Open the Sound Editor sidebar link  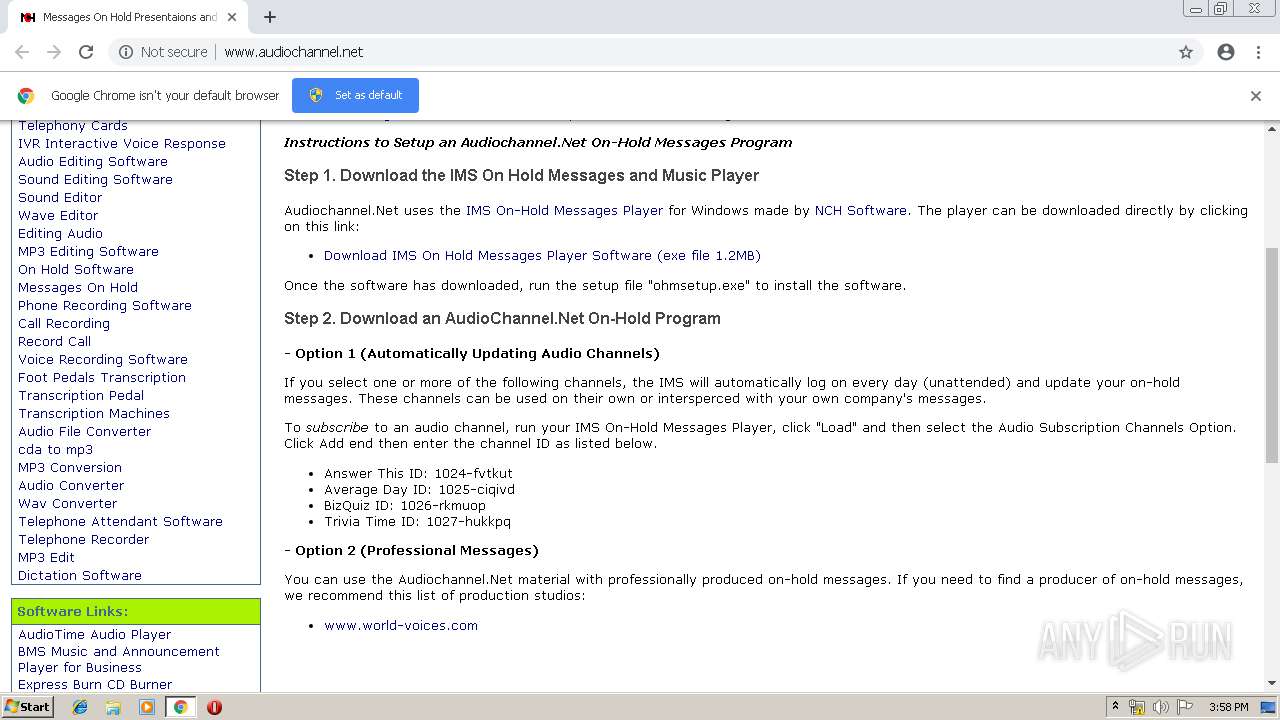click(60, 197)
